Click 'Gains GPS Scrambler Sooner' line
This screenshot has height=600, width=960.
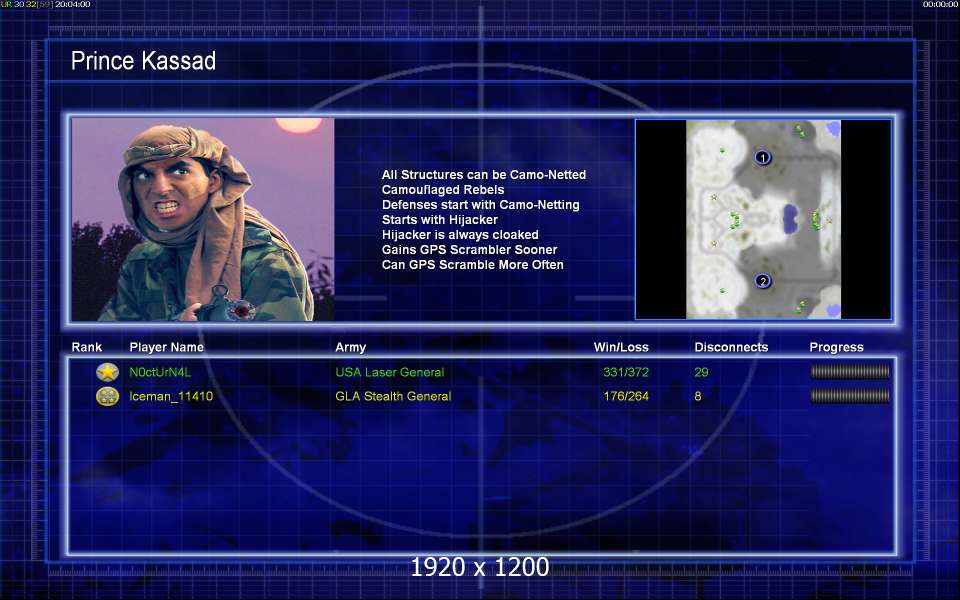pos(469,250)
